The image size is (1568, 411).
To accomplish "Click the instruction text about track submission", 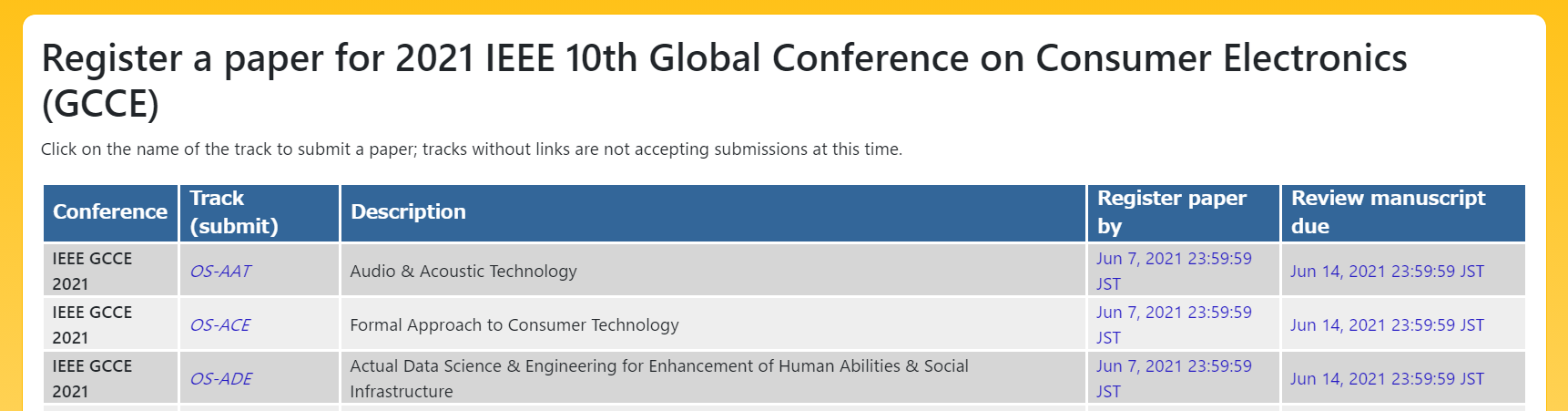I will [472, 149].
